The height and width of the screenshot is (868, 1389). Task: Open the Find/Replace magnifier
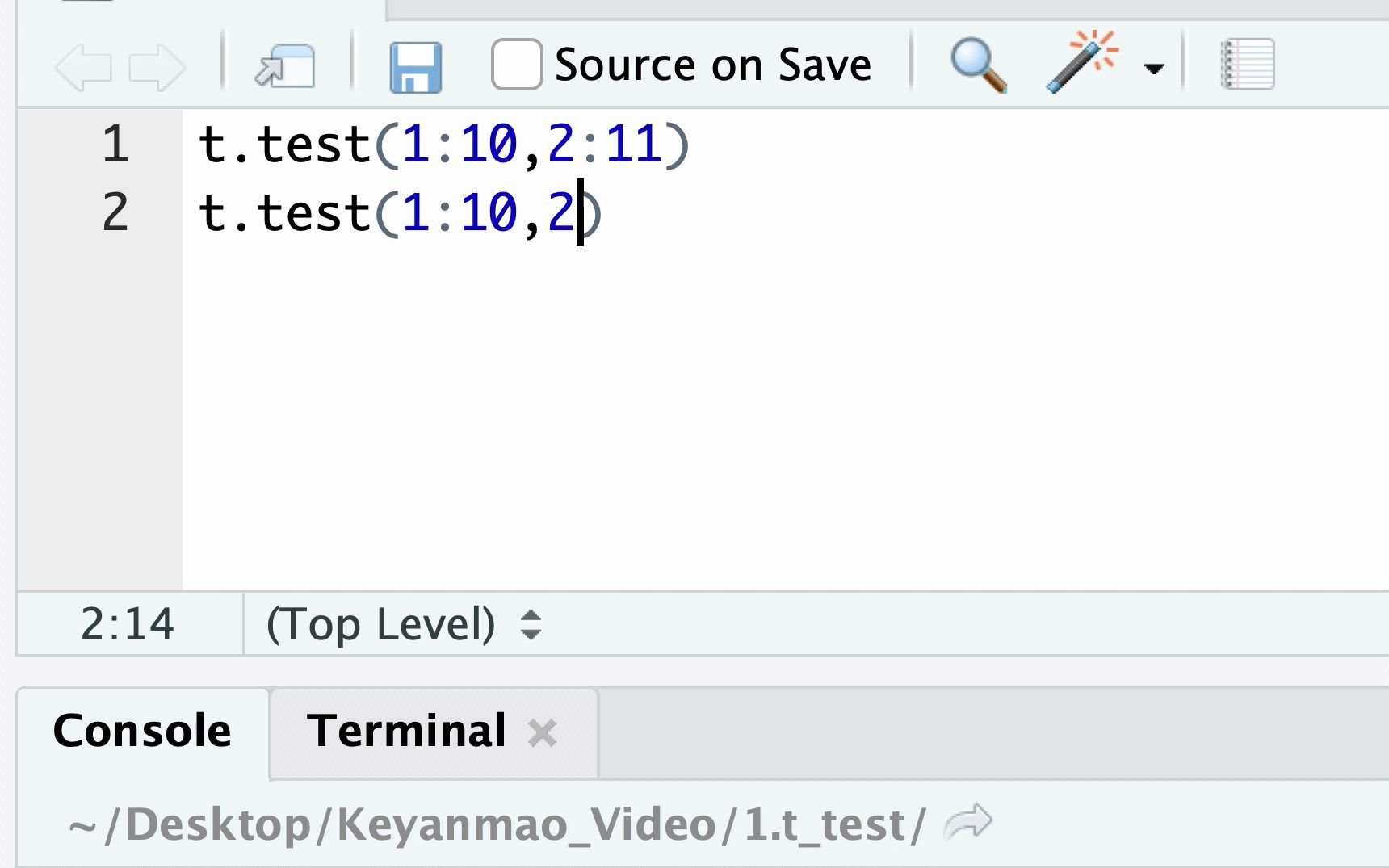978,65
